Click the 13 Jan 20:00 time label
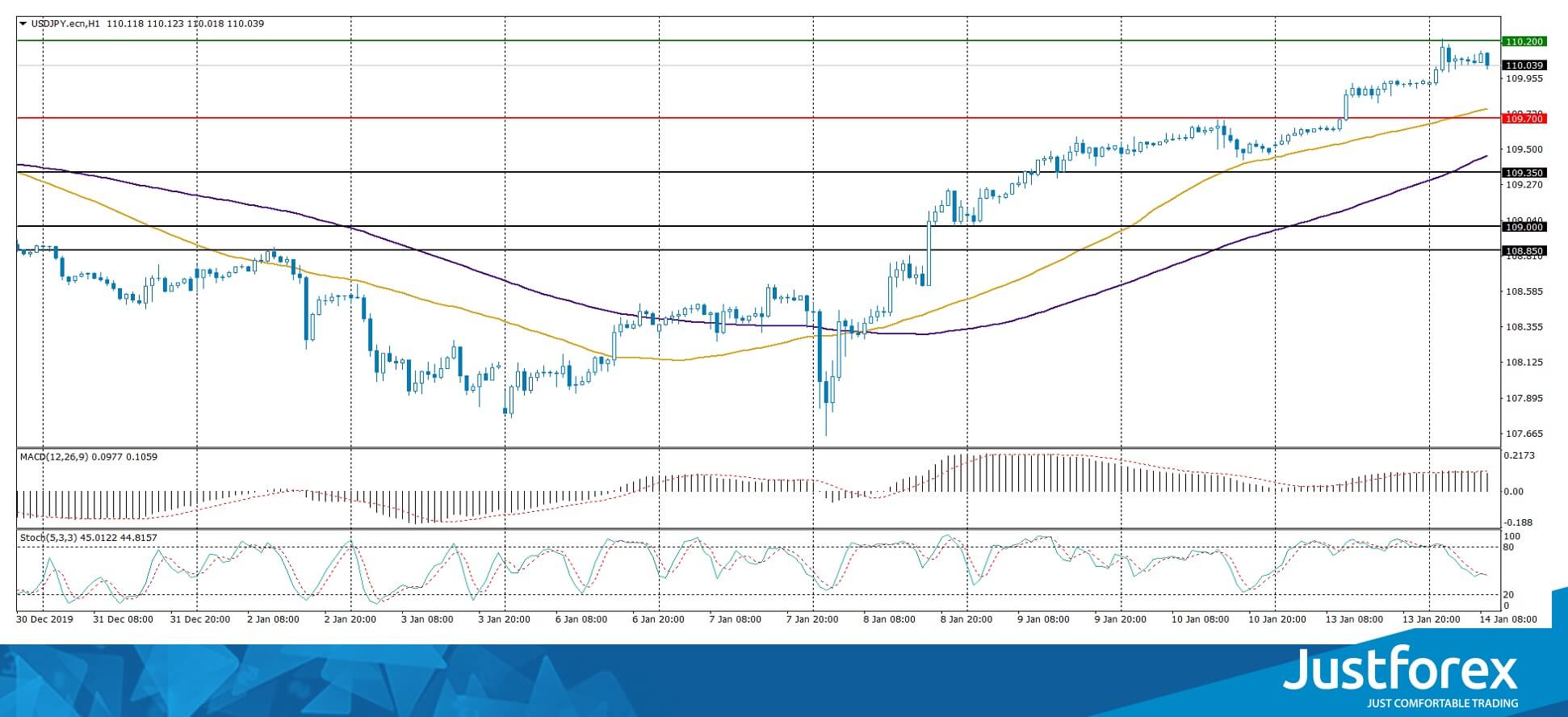 click(x=1432, y=620)
